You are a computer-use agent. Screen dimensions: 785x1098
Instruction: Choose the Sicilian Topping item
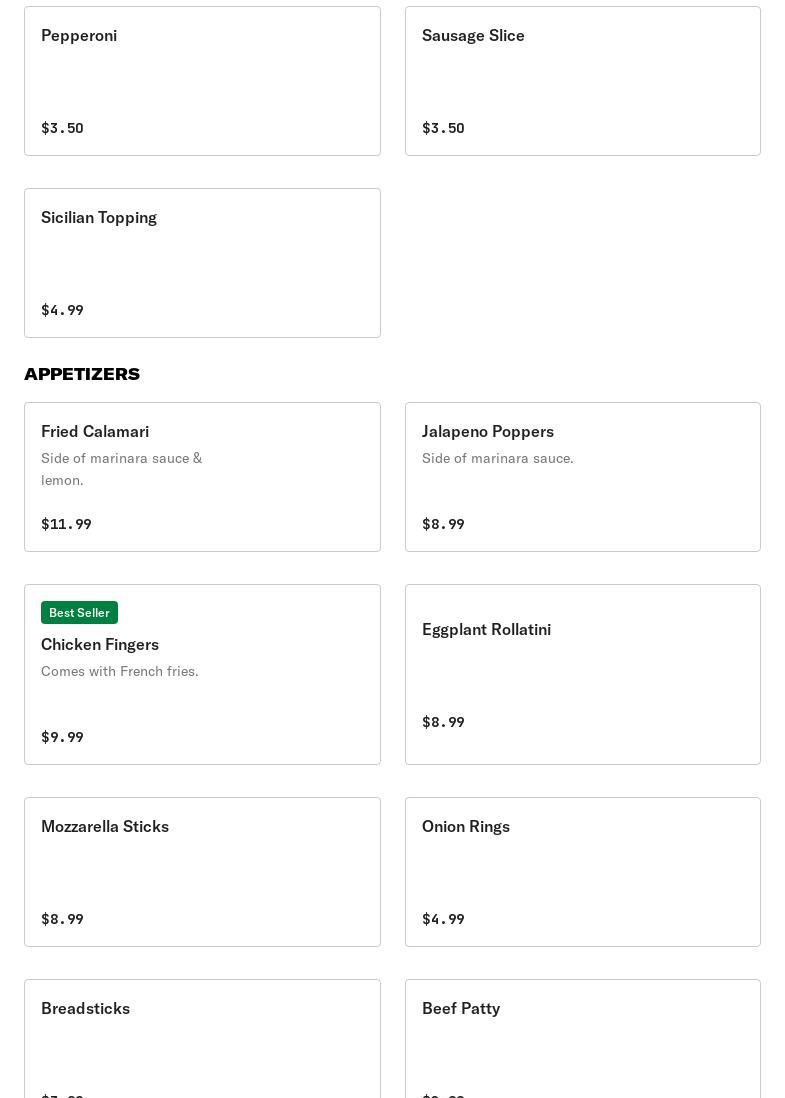(x=202, y=263)
